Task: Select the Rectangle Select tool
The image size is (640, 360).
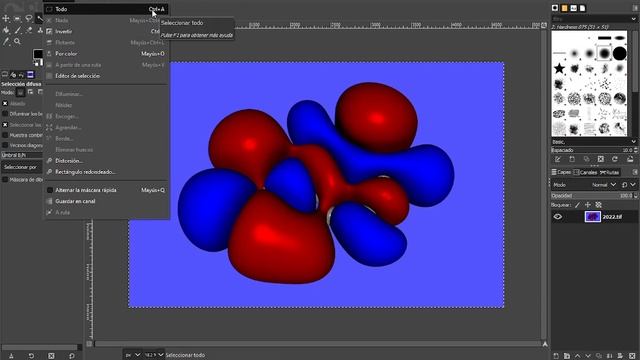Action: [x=17, y=18]
